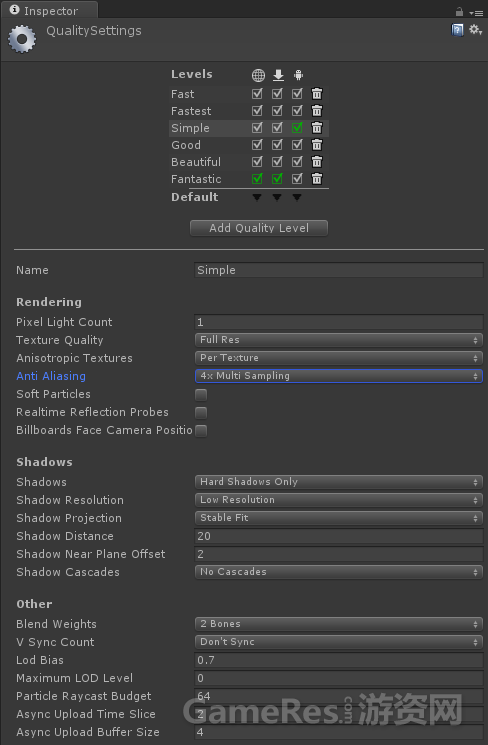Open the Shadow Projection dropdown
Screen dimensions: 488x745
[x=339, y=518]
